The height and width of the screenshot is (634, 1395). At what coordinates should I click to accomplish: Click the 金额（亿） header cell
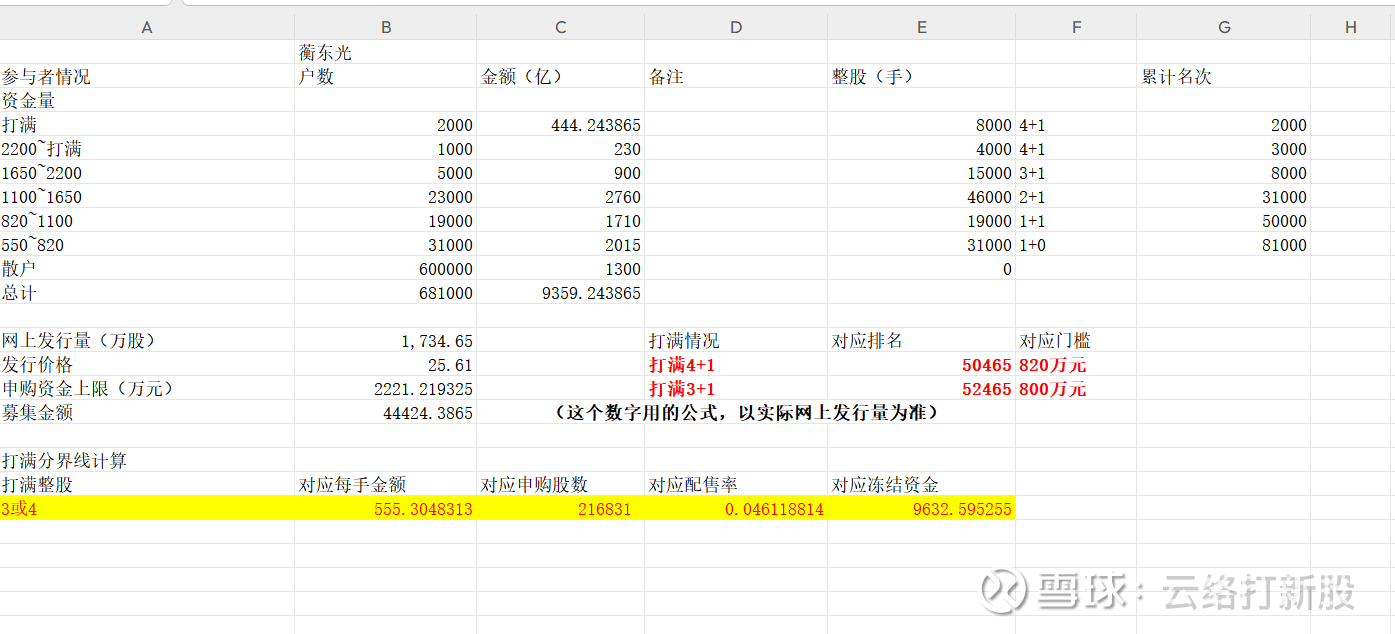560,76
